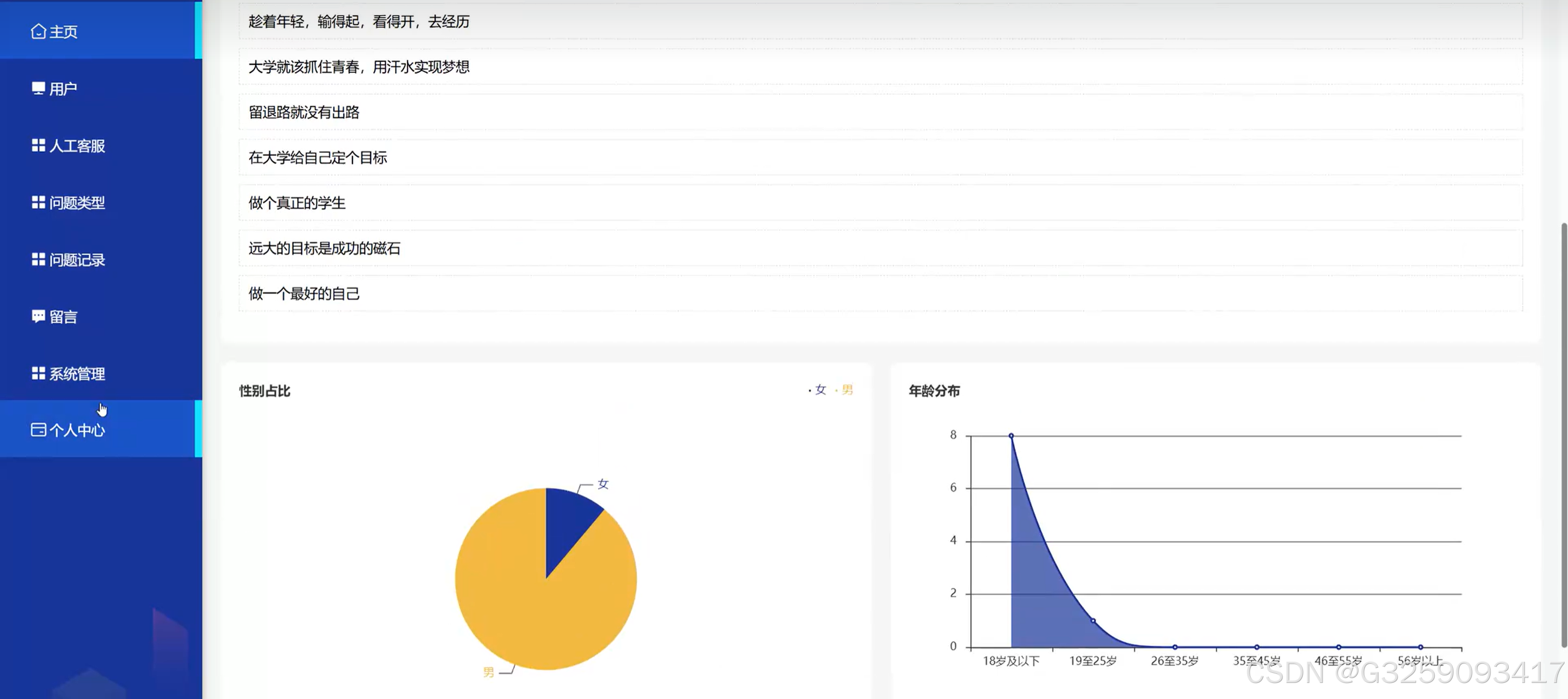This screenshot has height=699, width=1568.
Task: Open the announcement 趁着年轻，输得起，看得开，去经历
Action: pos(880,22)
